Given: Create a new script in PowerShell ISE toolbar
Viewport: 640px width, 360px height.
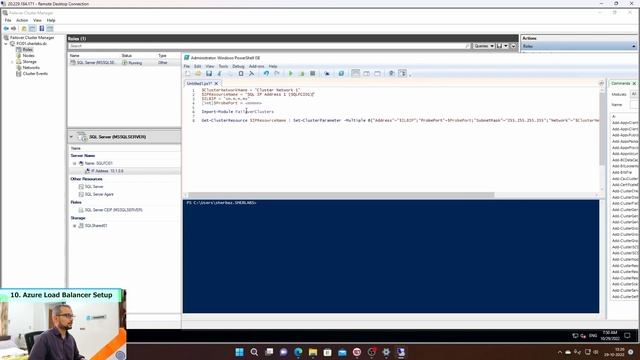Looking at the screenshot, I should (187, 73).
